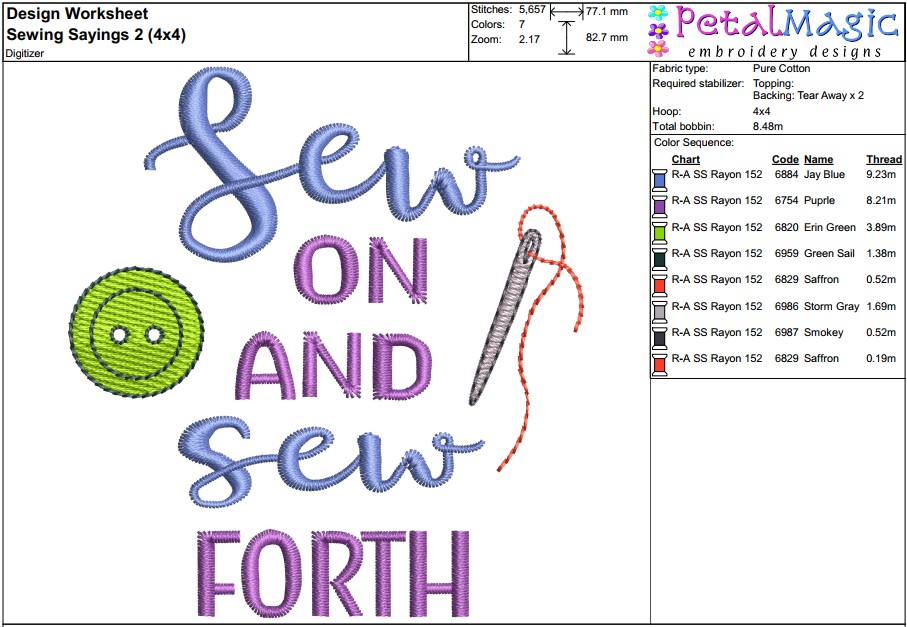Click thread length 3.89m
907x627 pixels.
click(881, 227)
